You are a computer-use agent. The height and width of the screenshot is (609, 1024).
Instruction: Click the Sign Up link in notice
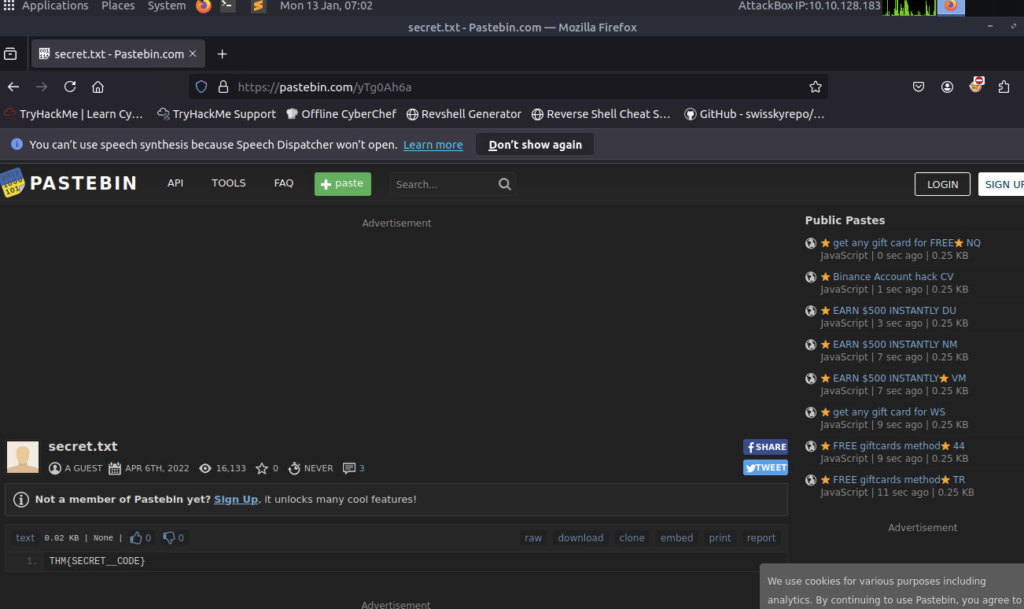coord(236,499)
